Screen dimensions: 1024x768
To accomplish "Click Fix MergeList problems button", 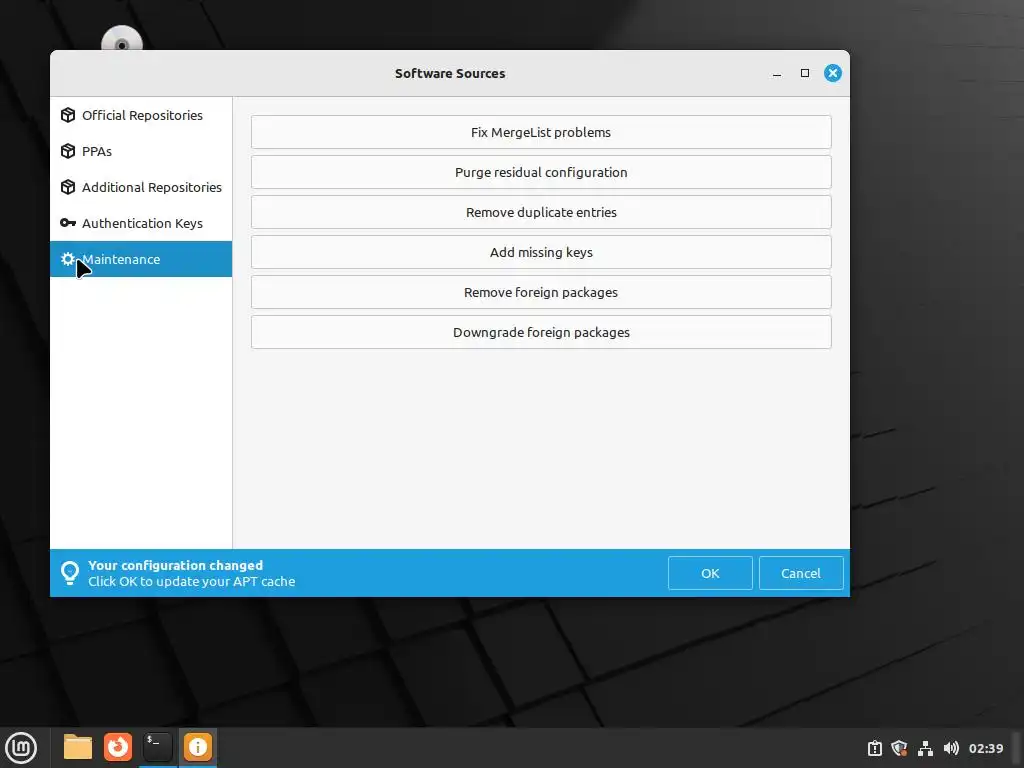I will pyautogui.click(x=541, y=132).
